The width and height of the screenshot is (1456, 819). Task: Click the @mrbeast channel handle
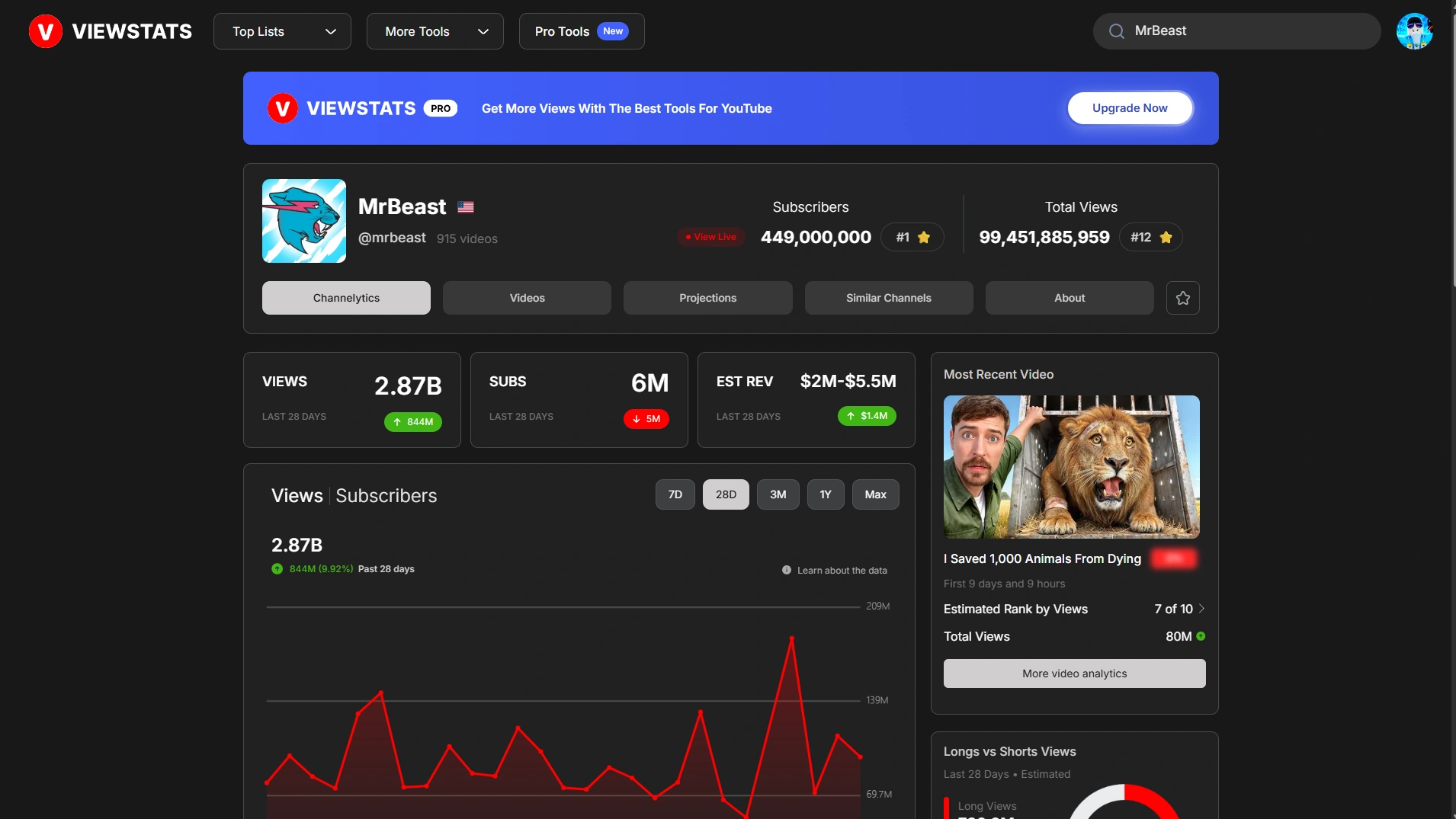[x=392, y=238]
